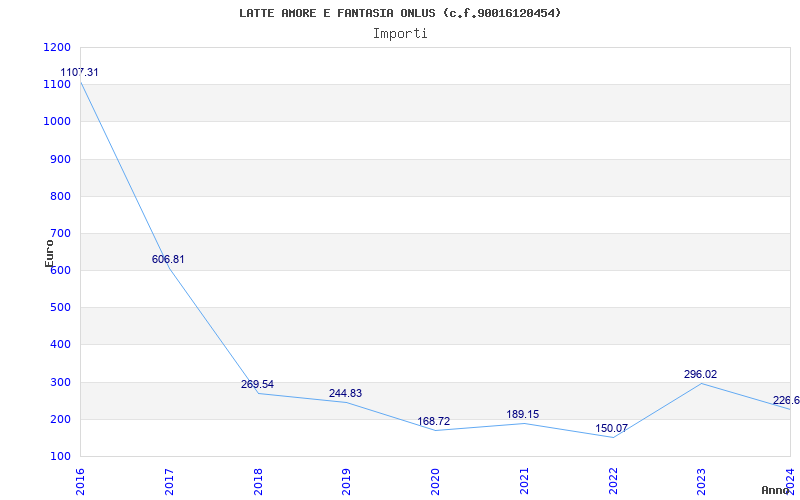The width and height of the screenshot is (800, 500).
Task: Click the x-axis year label 2018
Action: point(258,482)
